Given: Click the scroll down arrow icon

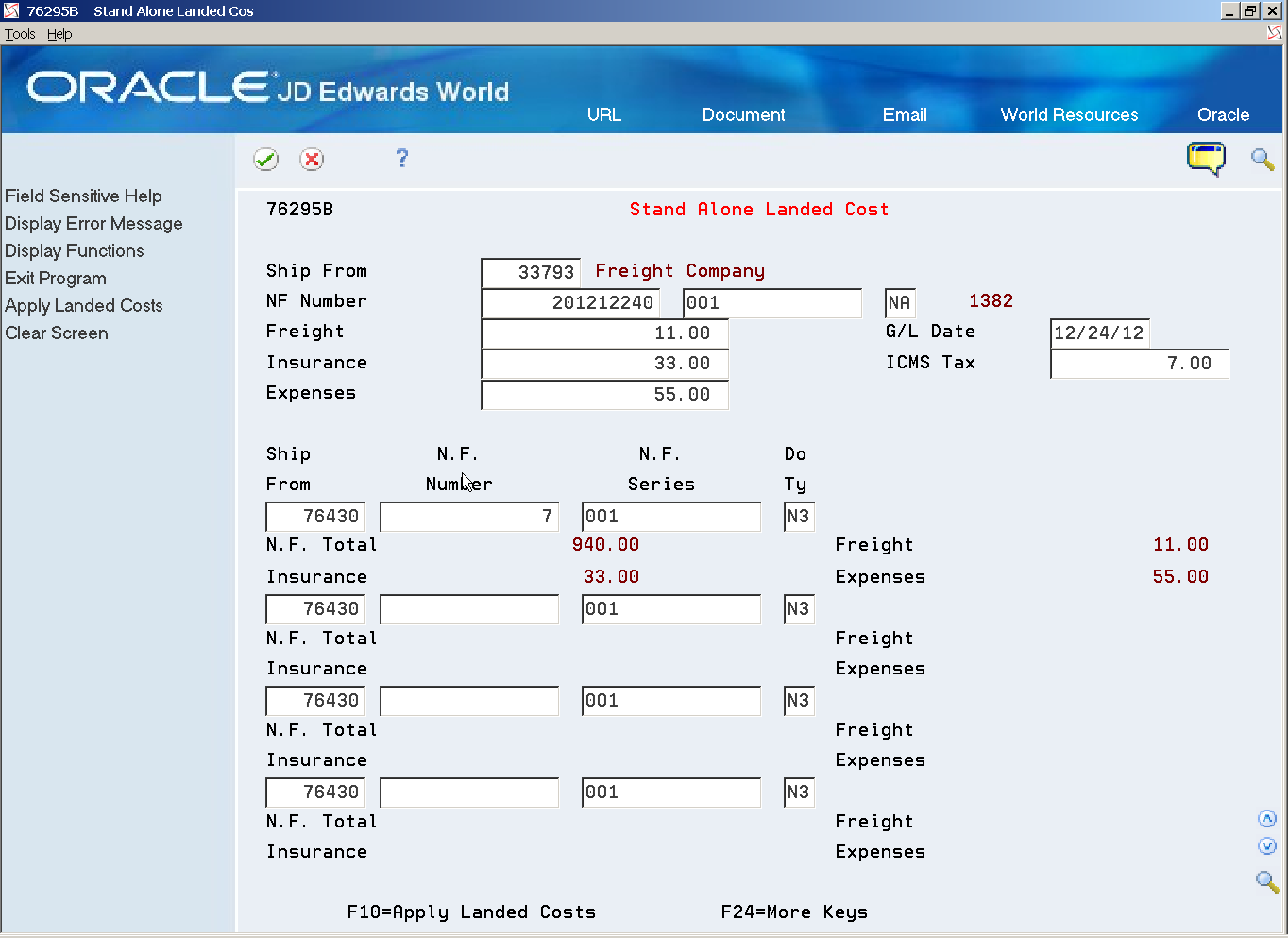Looking at the screenshot, I should tap(1267, 846).
